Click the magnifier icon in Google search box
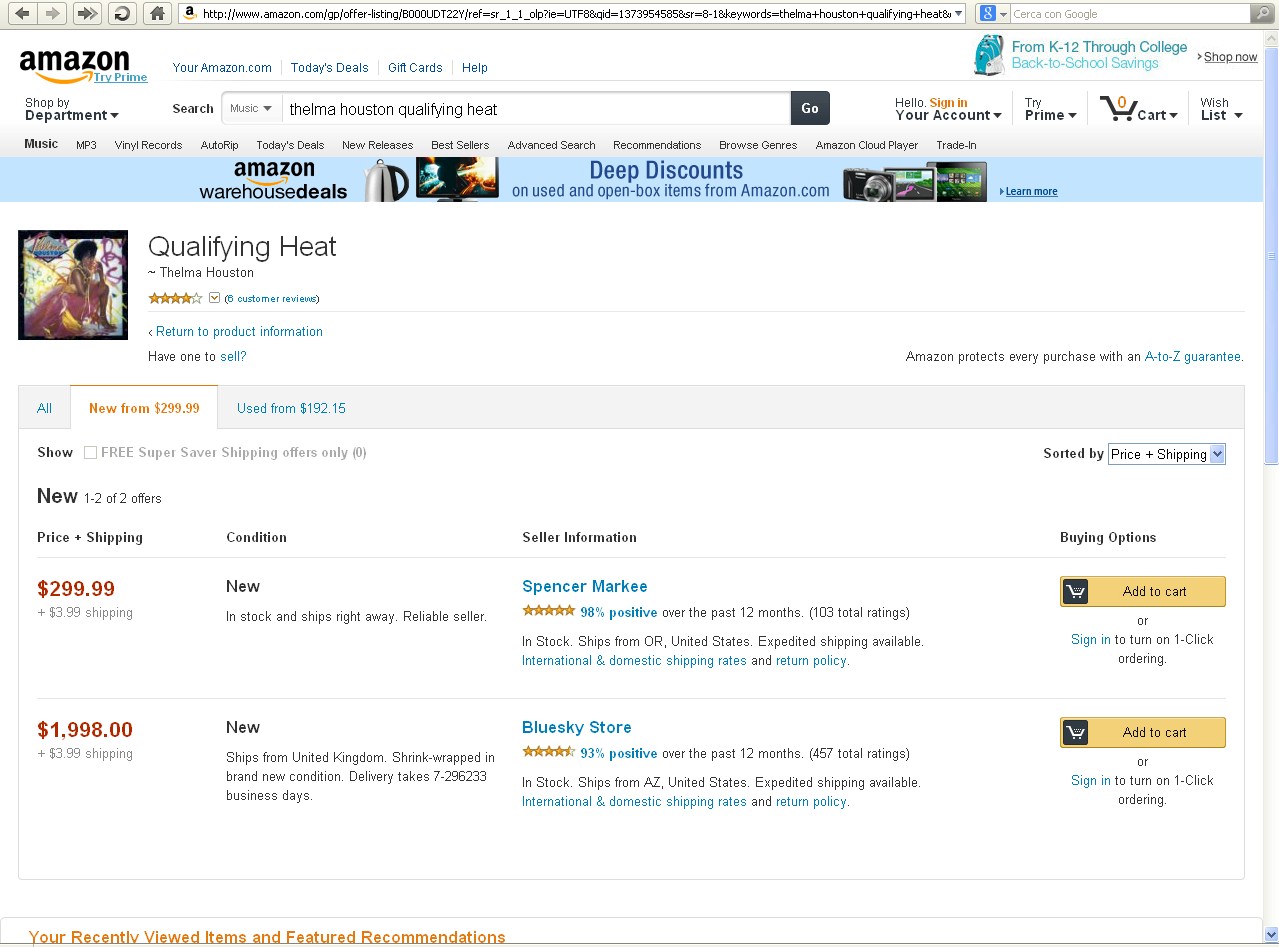The height and width of the screenshot is (947, 1279). pyautogui.click(x=1262, y=13)
